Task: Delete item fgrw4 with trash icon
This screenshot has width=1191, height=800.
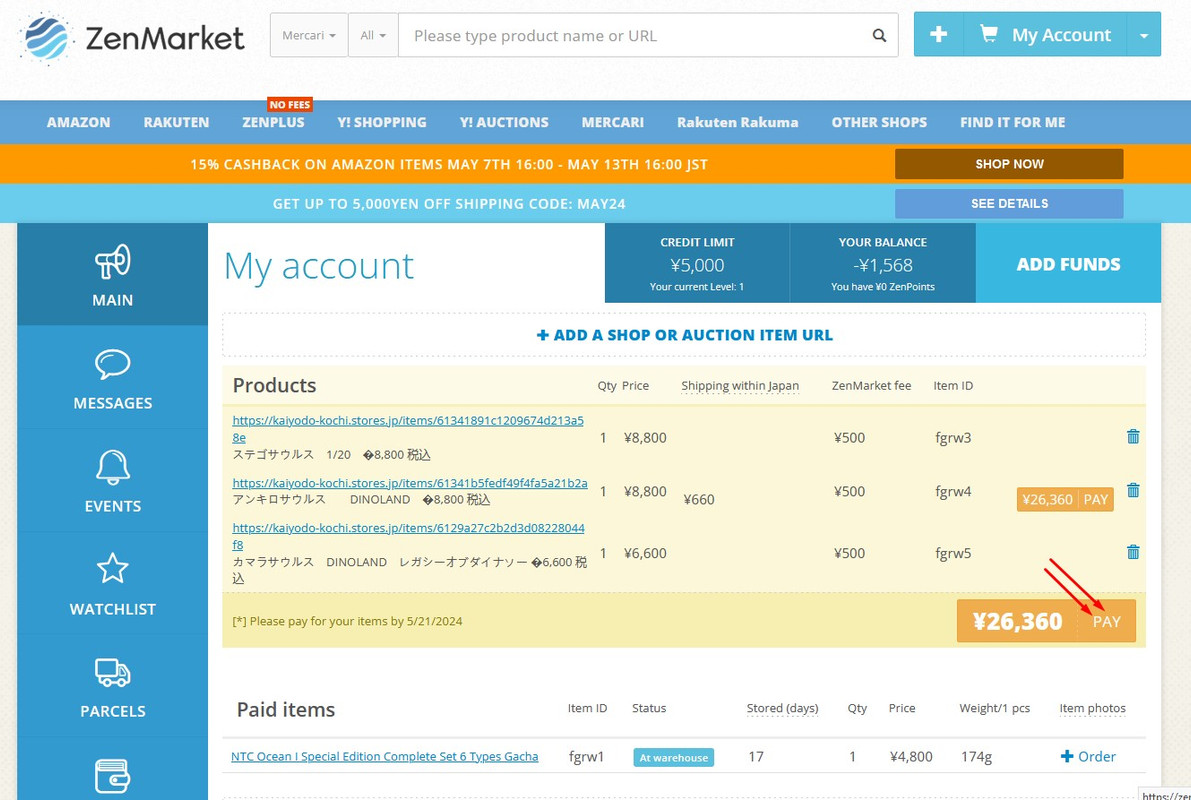Action: tap(1133, 490)
